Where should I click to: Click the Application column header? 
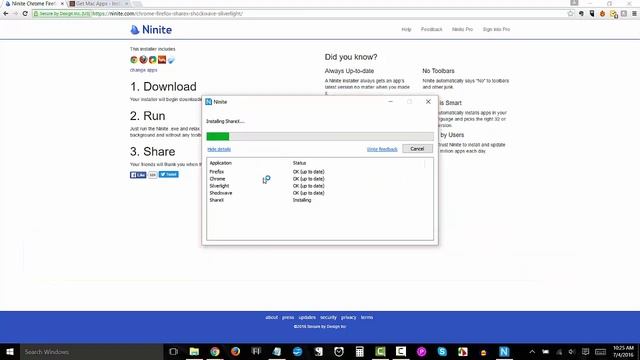pos(220,163)
